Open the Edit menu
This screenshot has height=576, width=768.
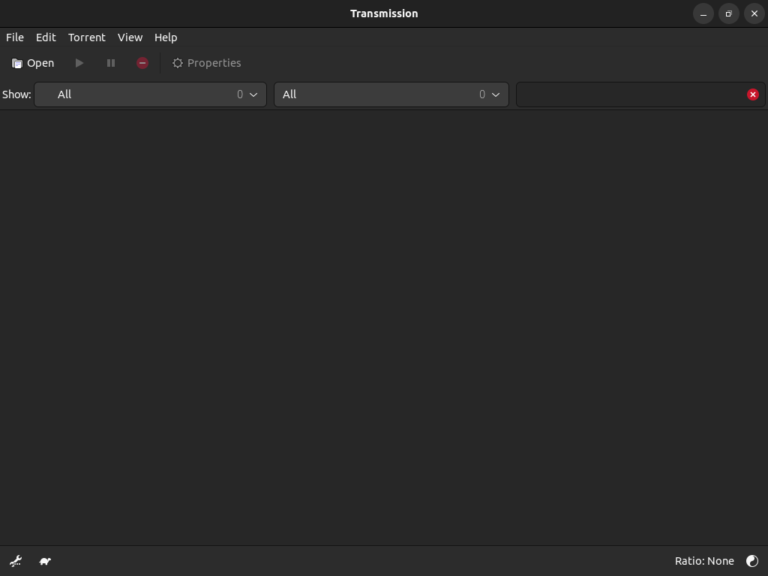[x=46, y=37]
